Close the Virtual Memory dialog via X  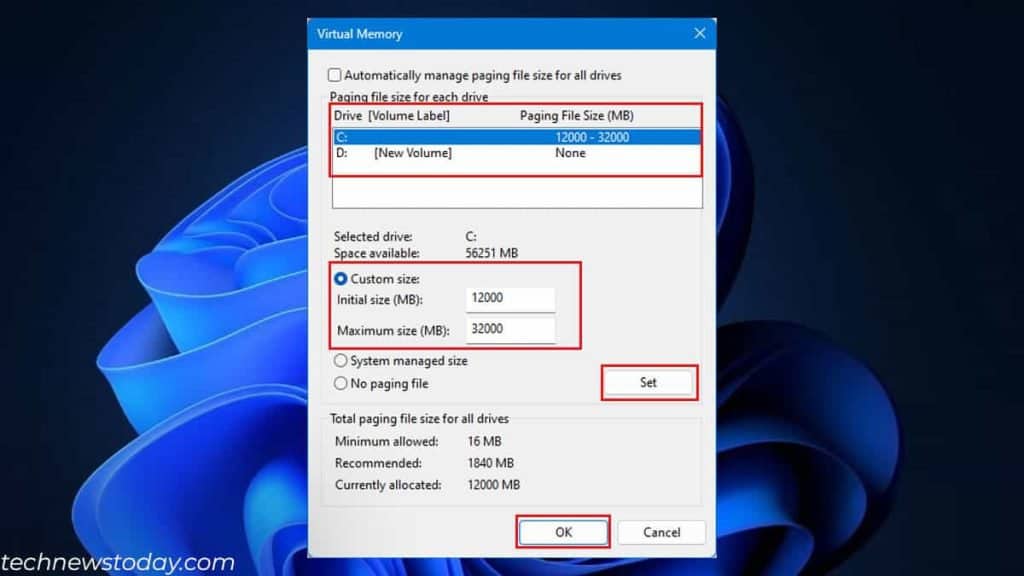click(699, 33)
